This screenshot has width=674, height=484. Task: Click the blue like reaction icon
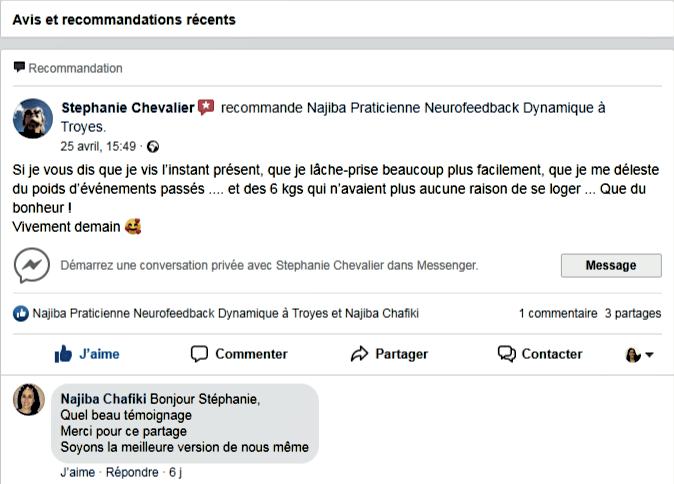coord(21,313)
